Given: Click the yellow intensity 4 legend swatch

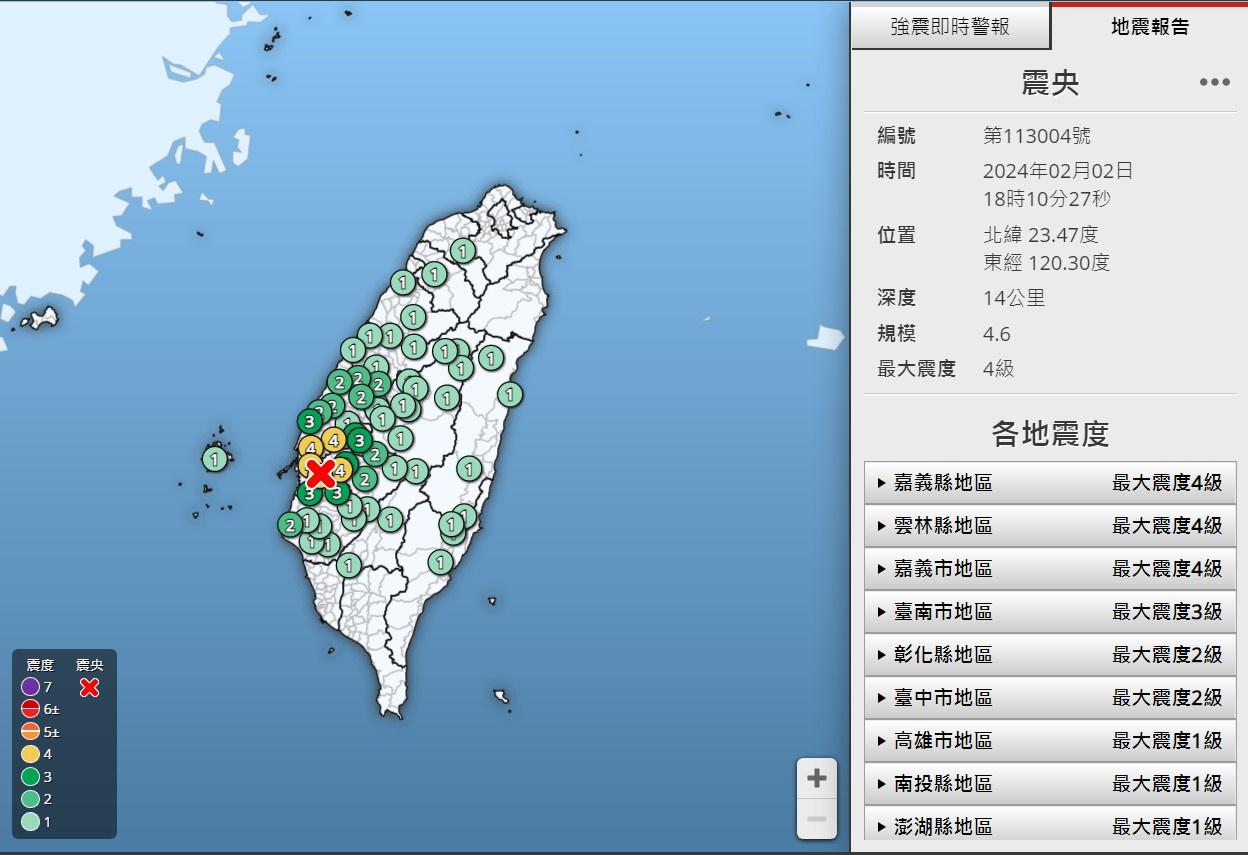Looking at the screenshot, I should coord(30,754).
